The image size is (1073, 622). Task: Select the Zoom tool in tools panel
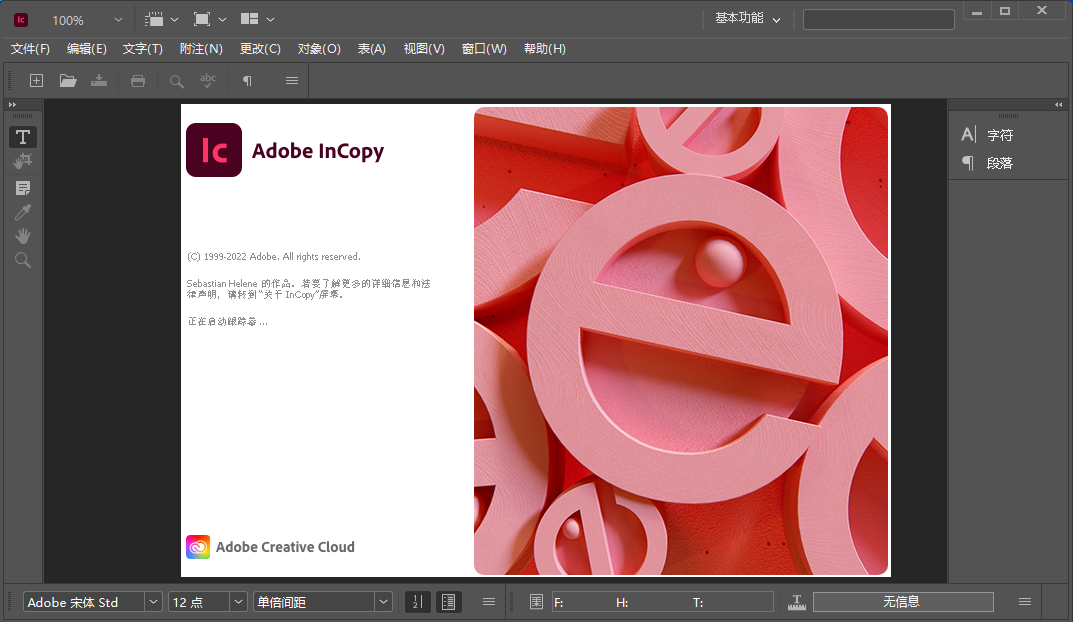(x=23, y=260)
